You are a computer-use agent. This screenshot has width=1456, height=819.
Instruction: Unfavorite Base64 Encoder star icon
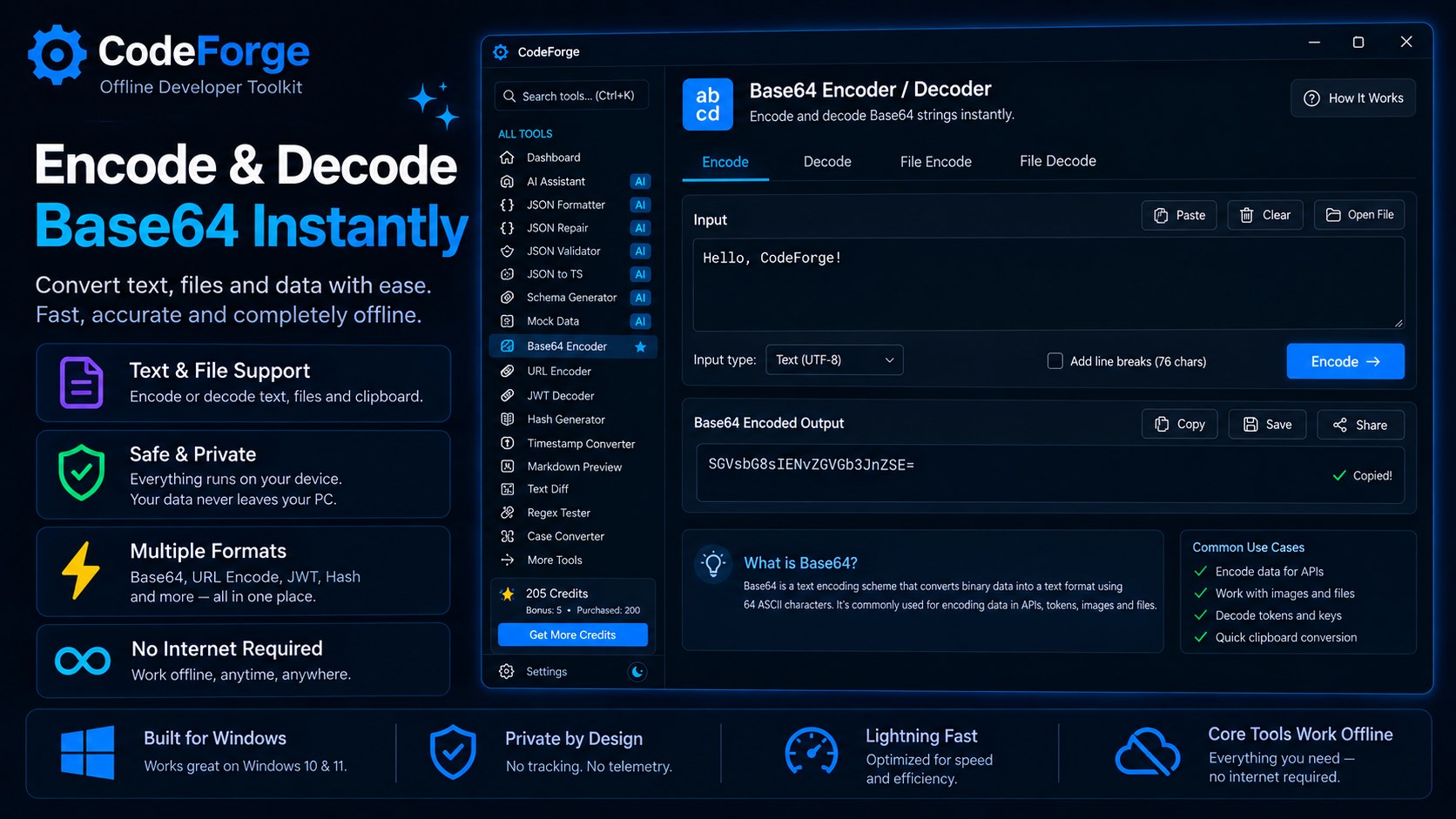pos(640,346)
